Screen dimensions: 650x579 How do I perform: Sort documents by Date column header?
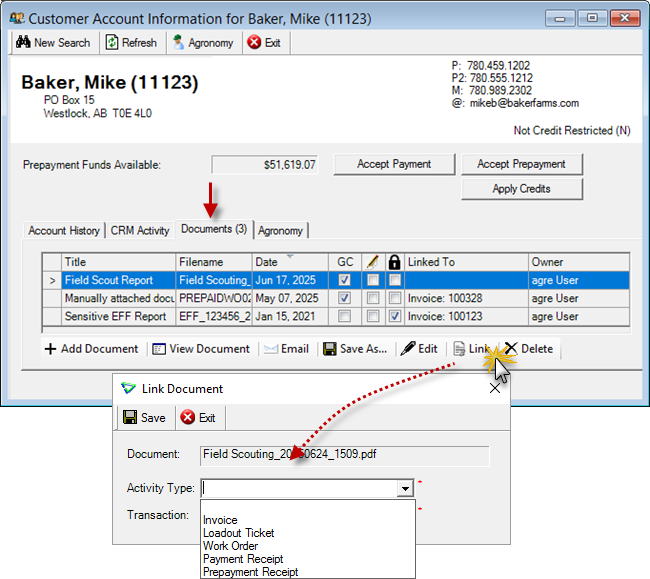[x=290, y=262]
